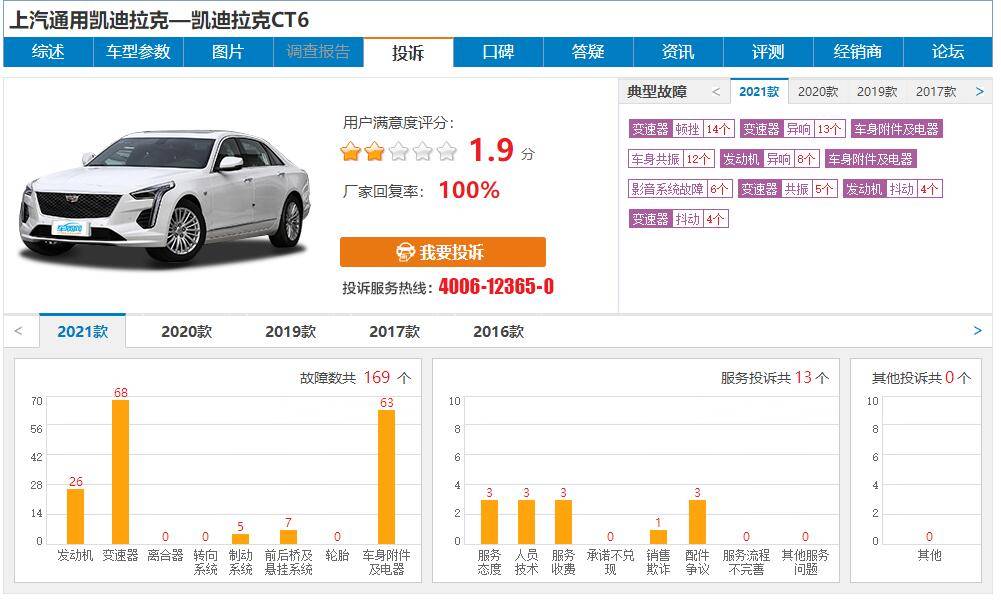Click the 1.9 satisfaction score
The image size is (1001, 600).
(492, 151)
